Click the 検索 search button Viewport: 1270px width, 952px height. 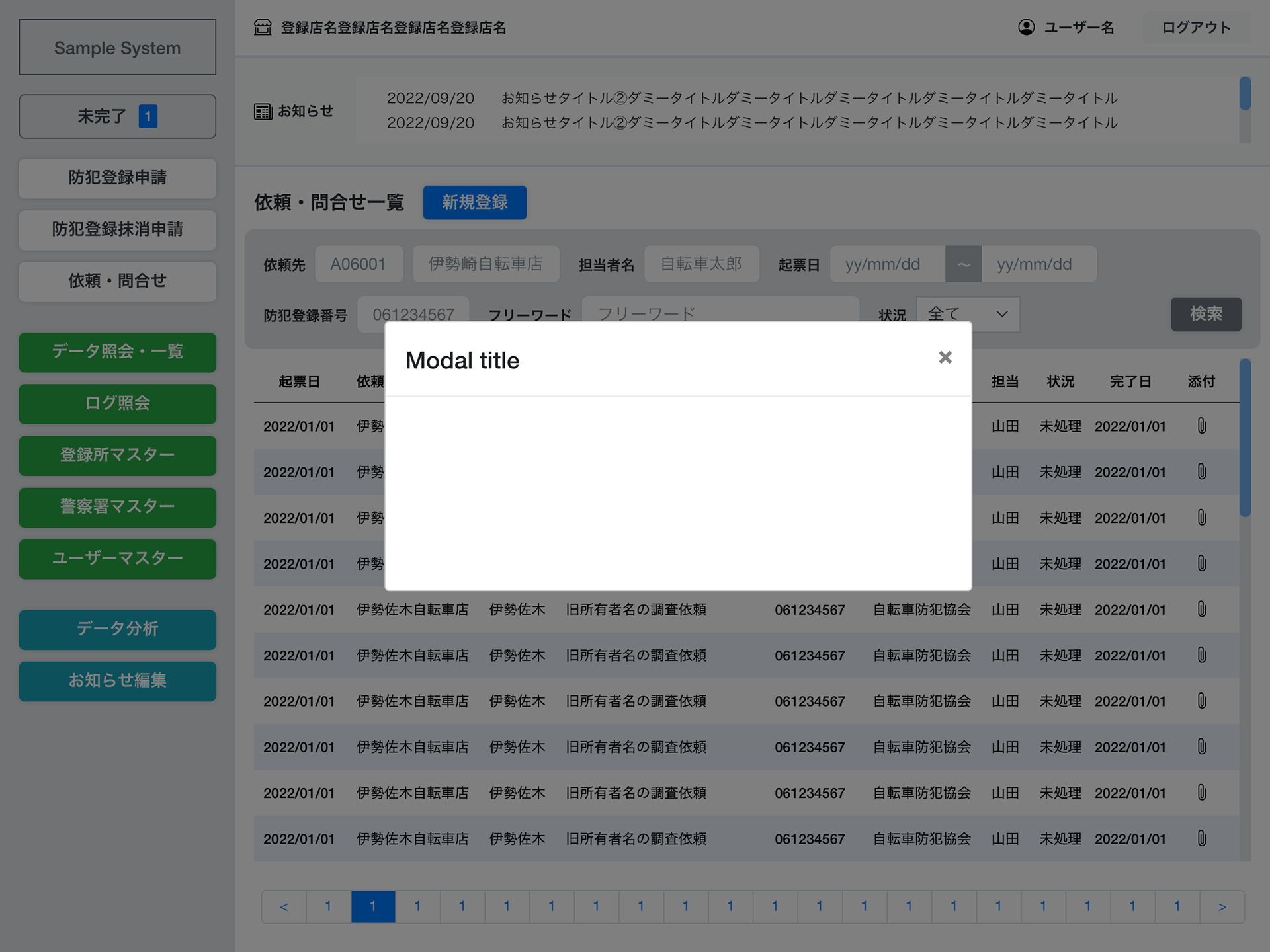tap(1205, 314)
